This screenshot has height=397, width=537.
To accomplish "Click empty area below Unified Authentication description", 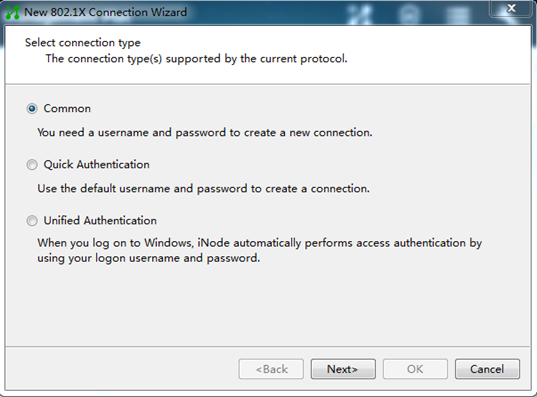I will pos(267,305).
